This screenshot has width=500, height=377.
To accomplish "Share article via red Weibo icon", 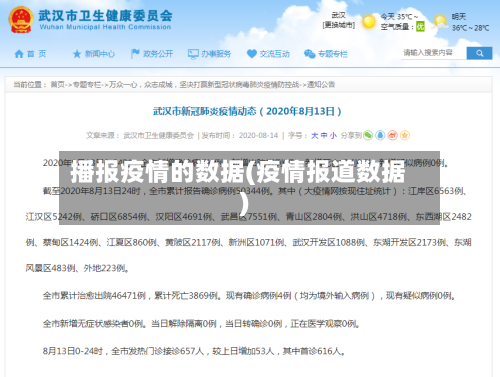I will [393, 135].
